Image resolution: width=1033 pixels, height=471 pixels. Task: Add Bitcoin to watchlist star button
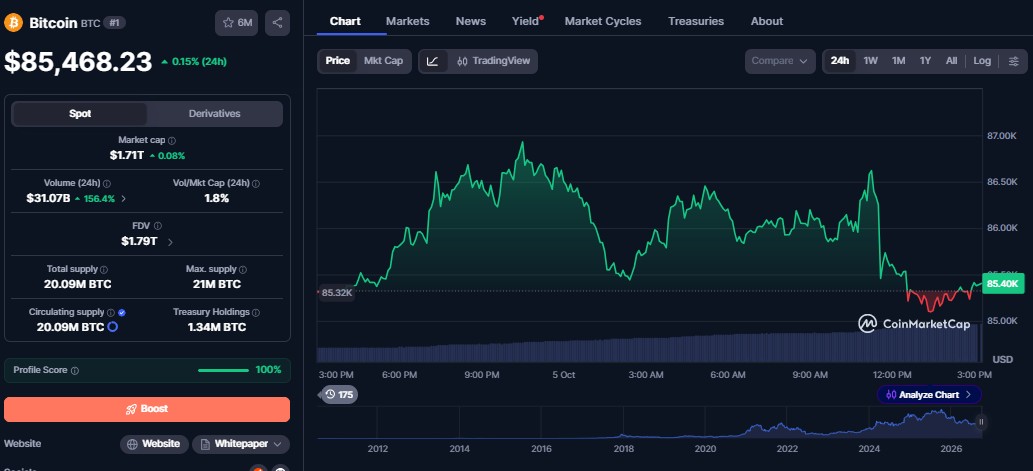point(237,23)
